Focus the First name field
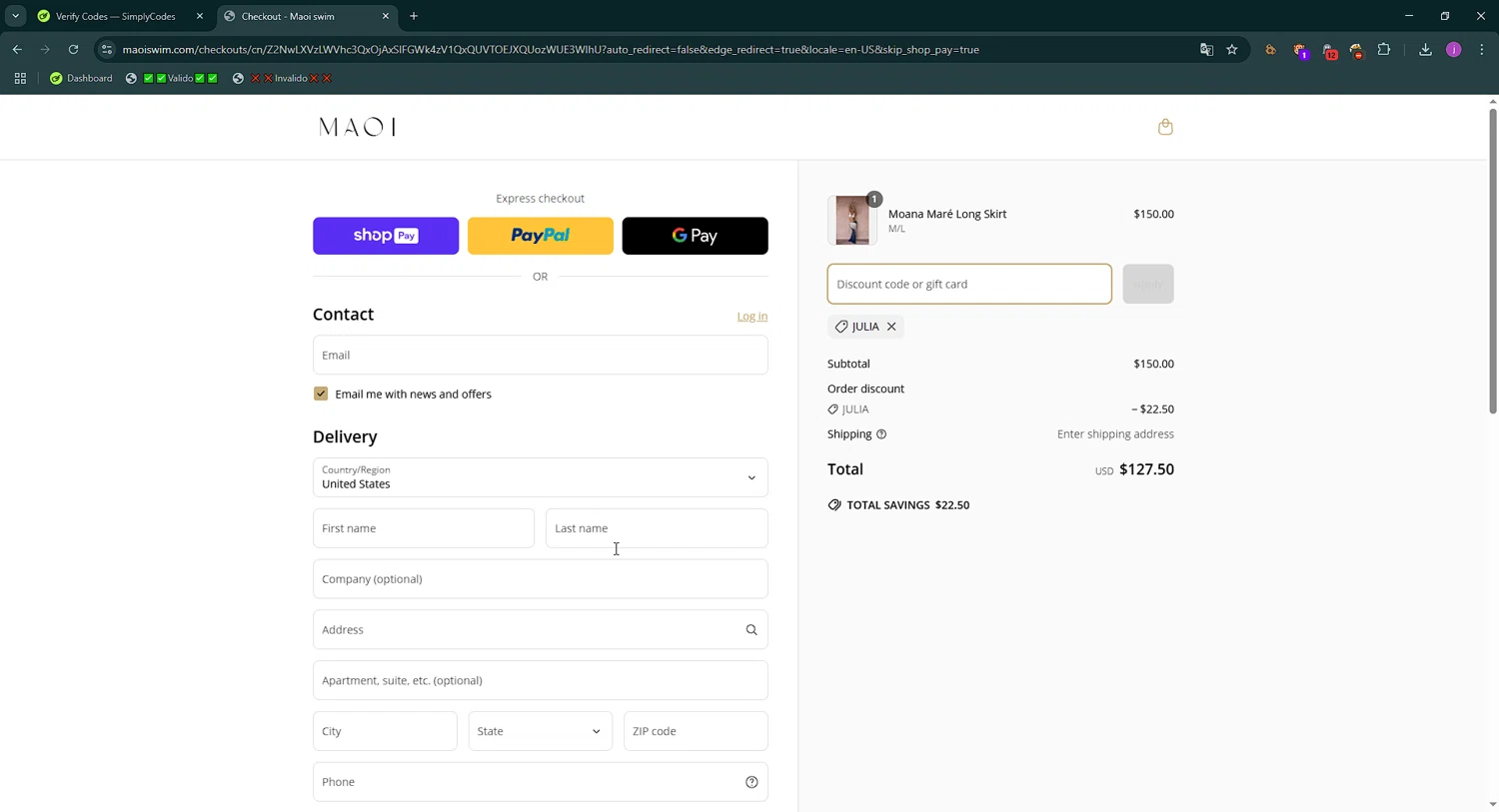Viewport: 1499px width, 812px height. [x=424, y=528]
